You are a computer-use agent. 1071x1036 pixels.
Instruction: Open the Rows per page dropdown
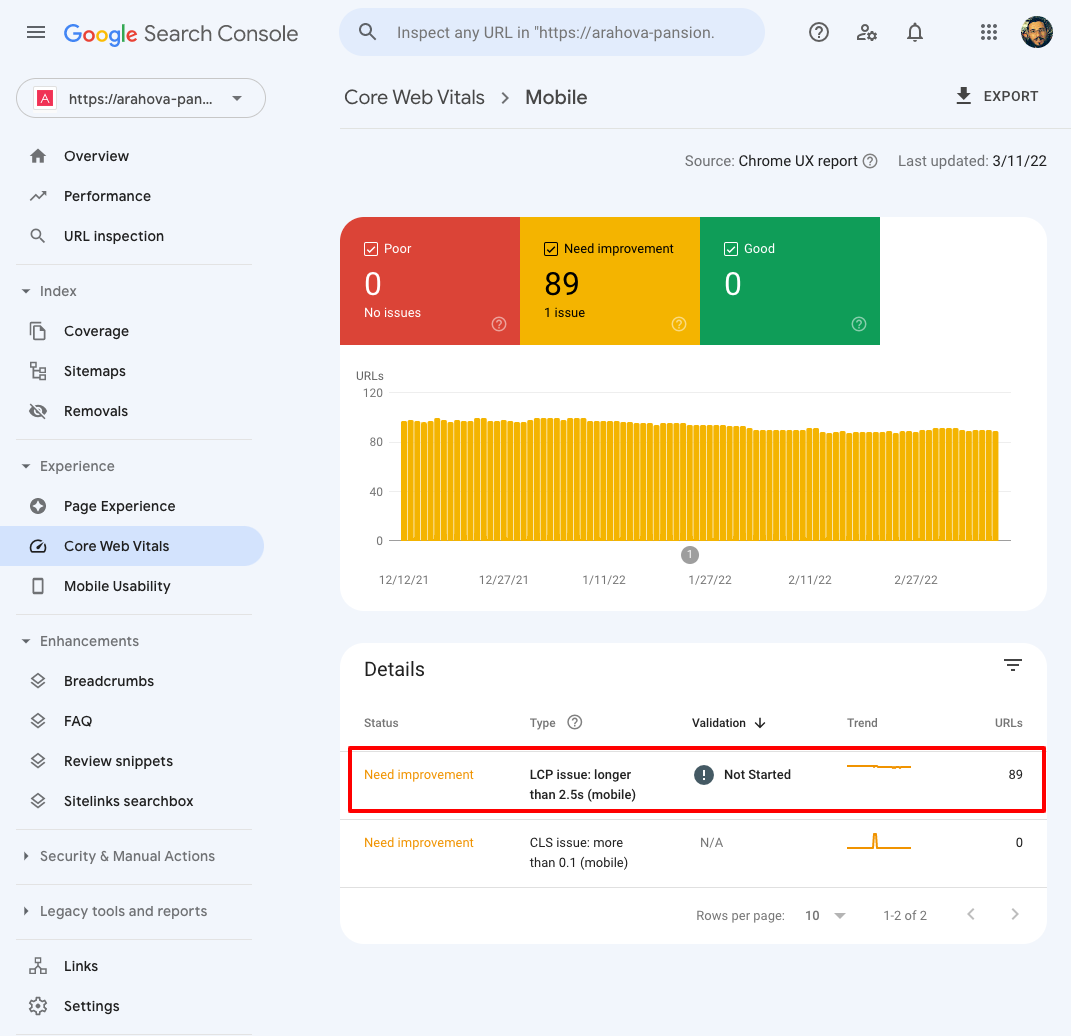pos(825,916)
